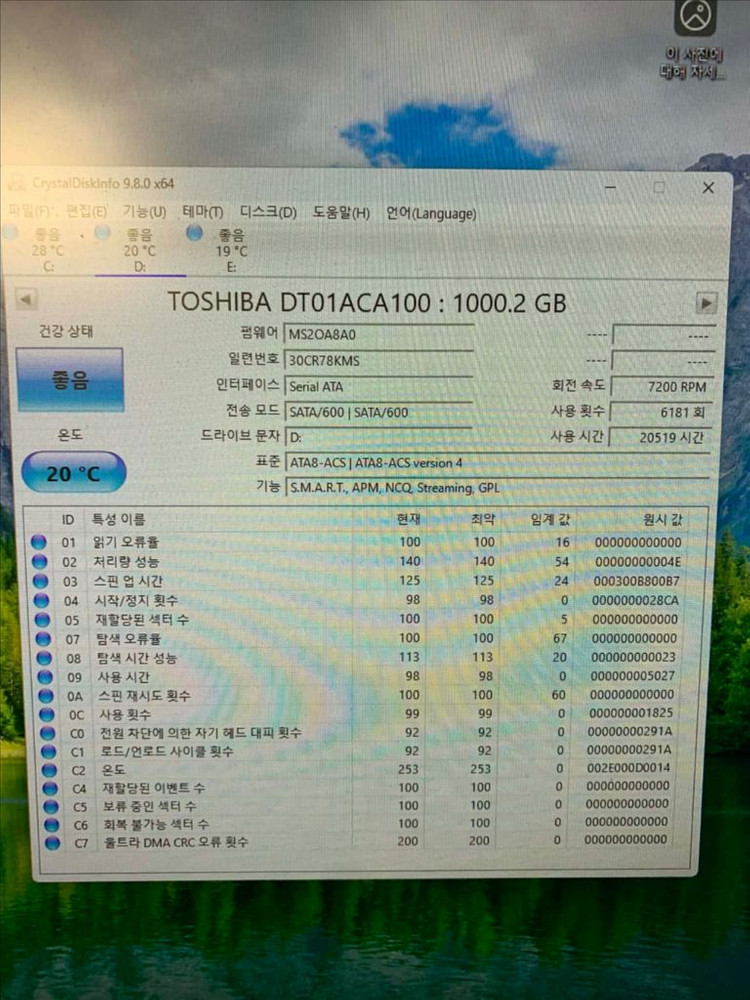Click status dot of row 0C 사용 횟수

pos(47,714)
